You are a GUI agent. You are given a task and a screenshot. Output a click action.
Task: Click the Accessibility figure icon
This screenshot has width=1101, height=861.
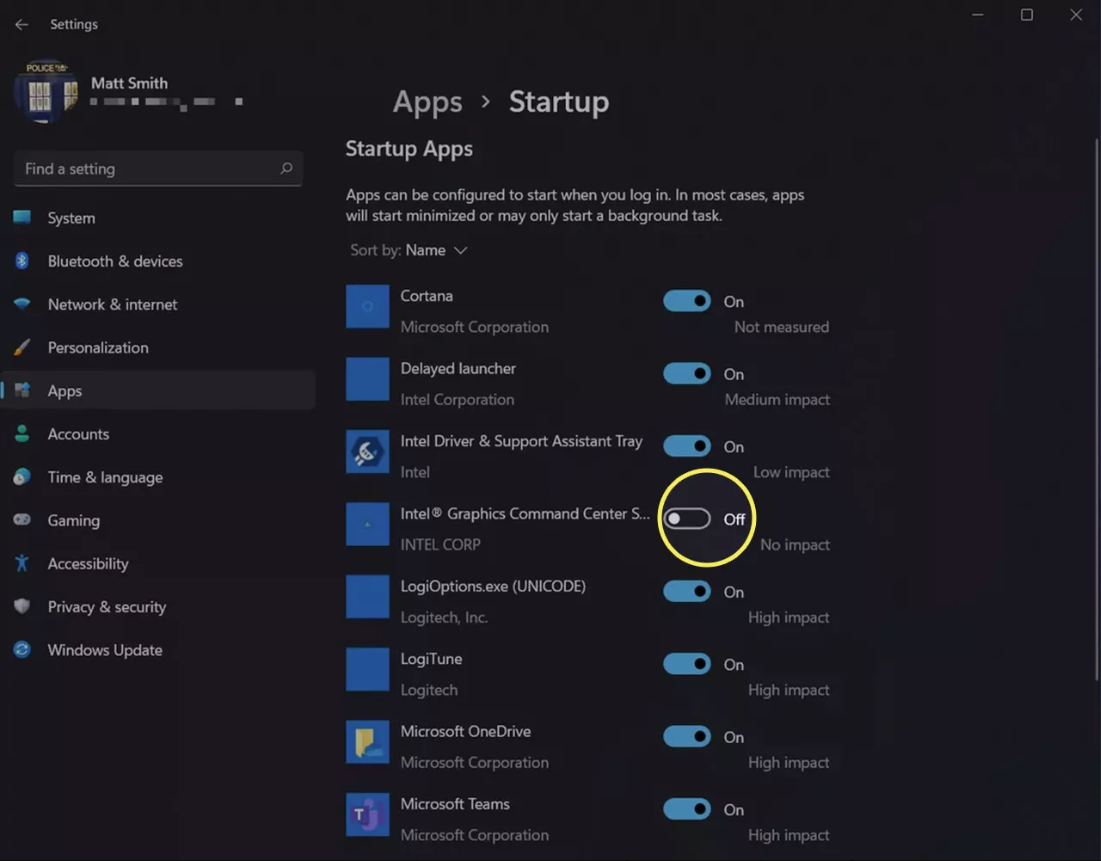click(x=22, y=563)
